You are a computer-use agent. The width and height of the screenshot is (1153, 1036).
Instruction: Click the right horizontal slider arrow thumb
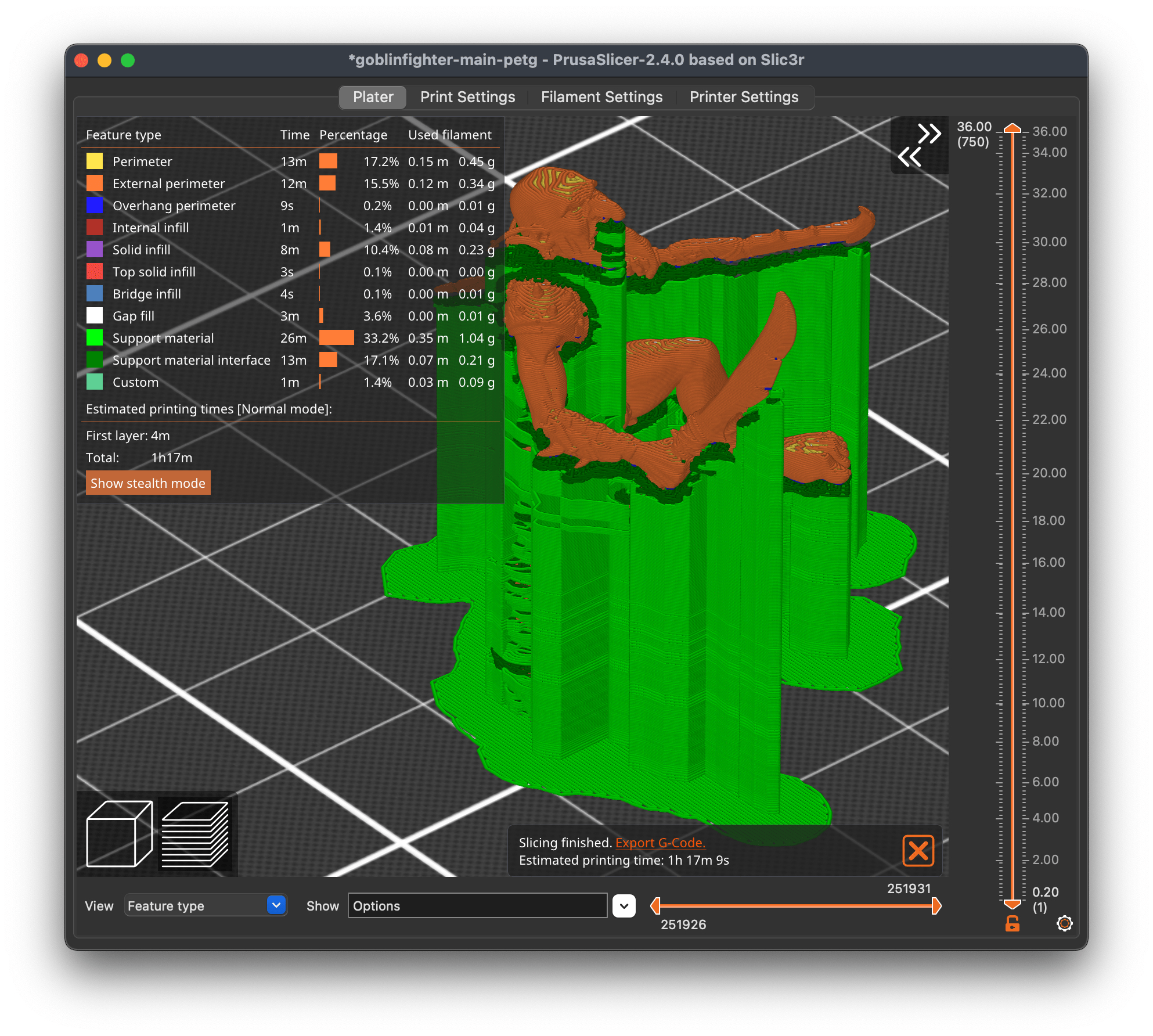pos(936,905)
